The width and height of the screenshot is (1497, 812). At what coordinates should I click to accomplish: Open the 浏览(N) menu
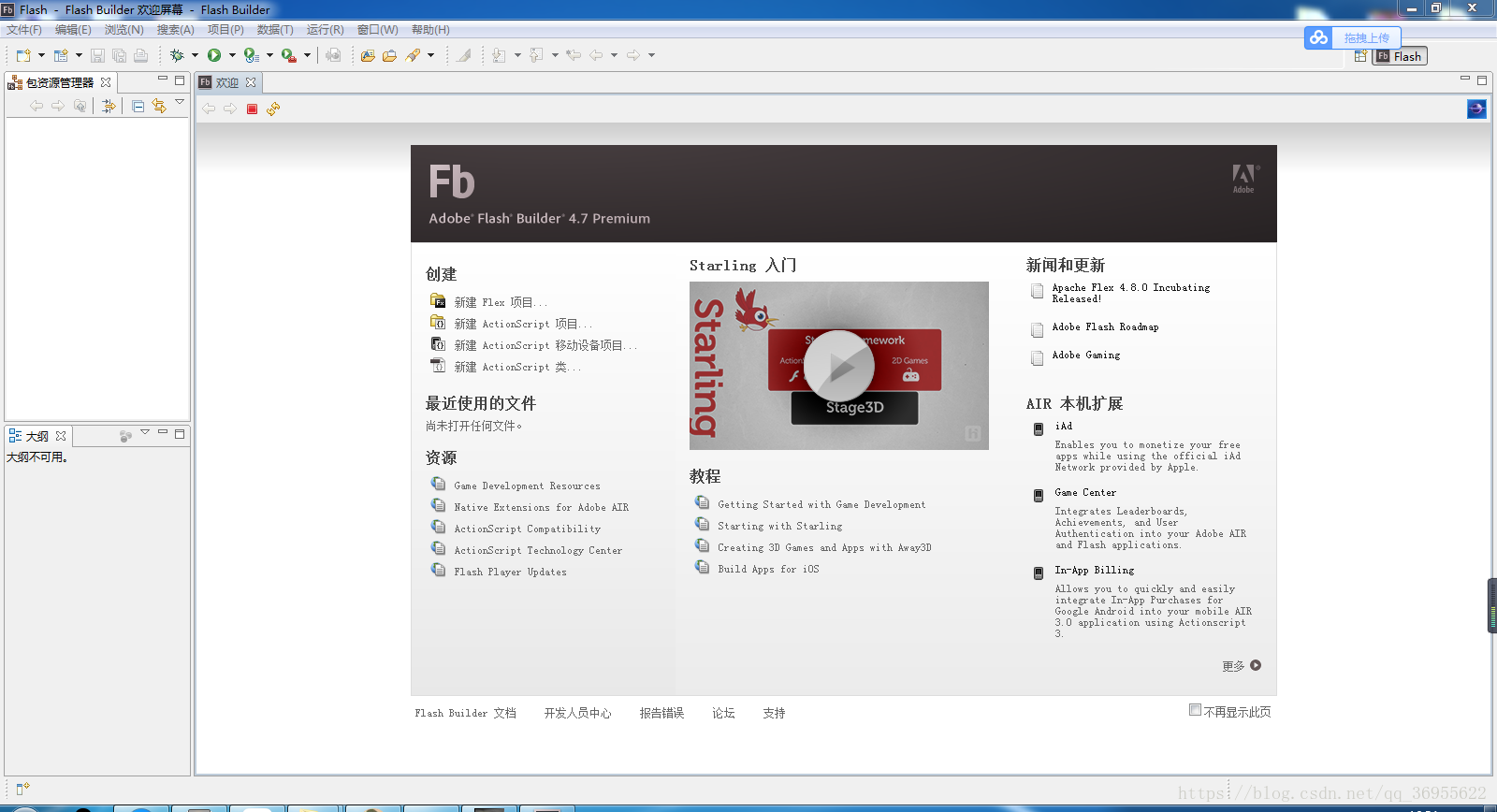tap(124, 30)
